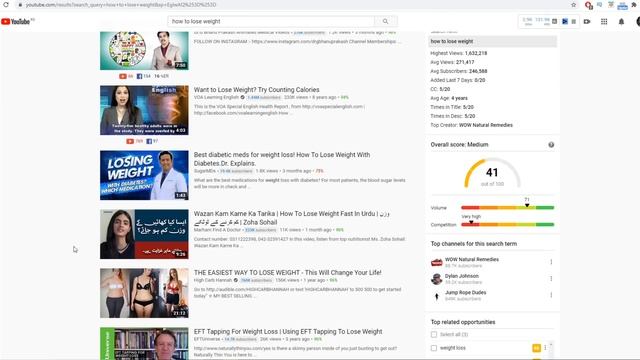Image resolution: width=640 pixels, height=360 pixels.
Task: Click the Counting Calories video thumbnail
Action: point(144,110)
